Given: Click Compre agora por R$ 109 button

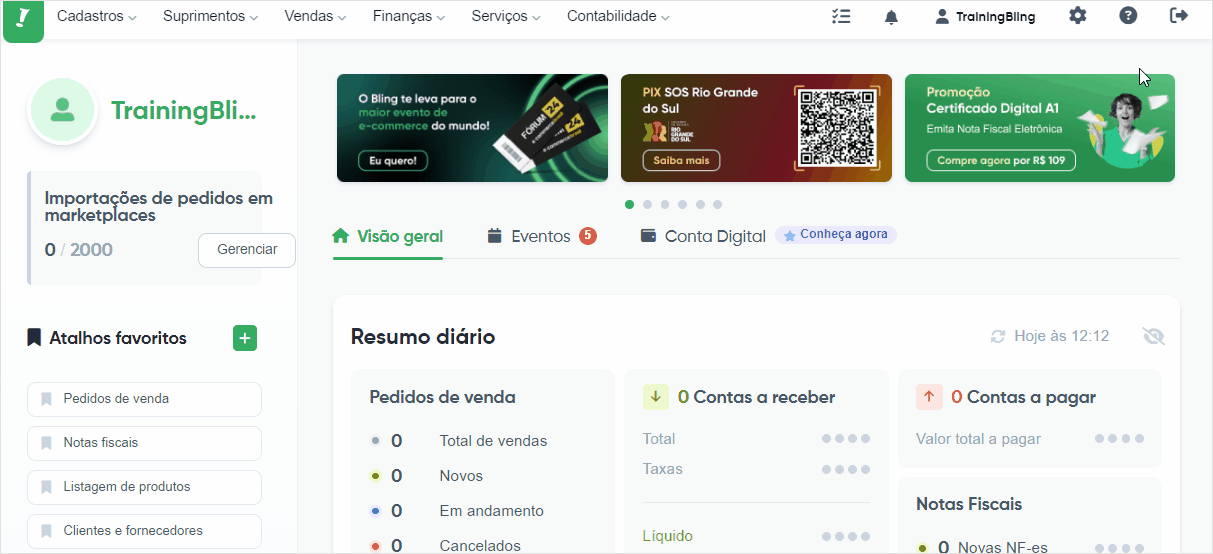Looking at the screenshot, I should click(x=1000, y=160).
